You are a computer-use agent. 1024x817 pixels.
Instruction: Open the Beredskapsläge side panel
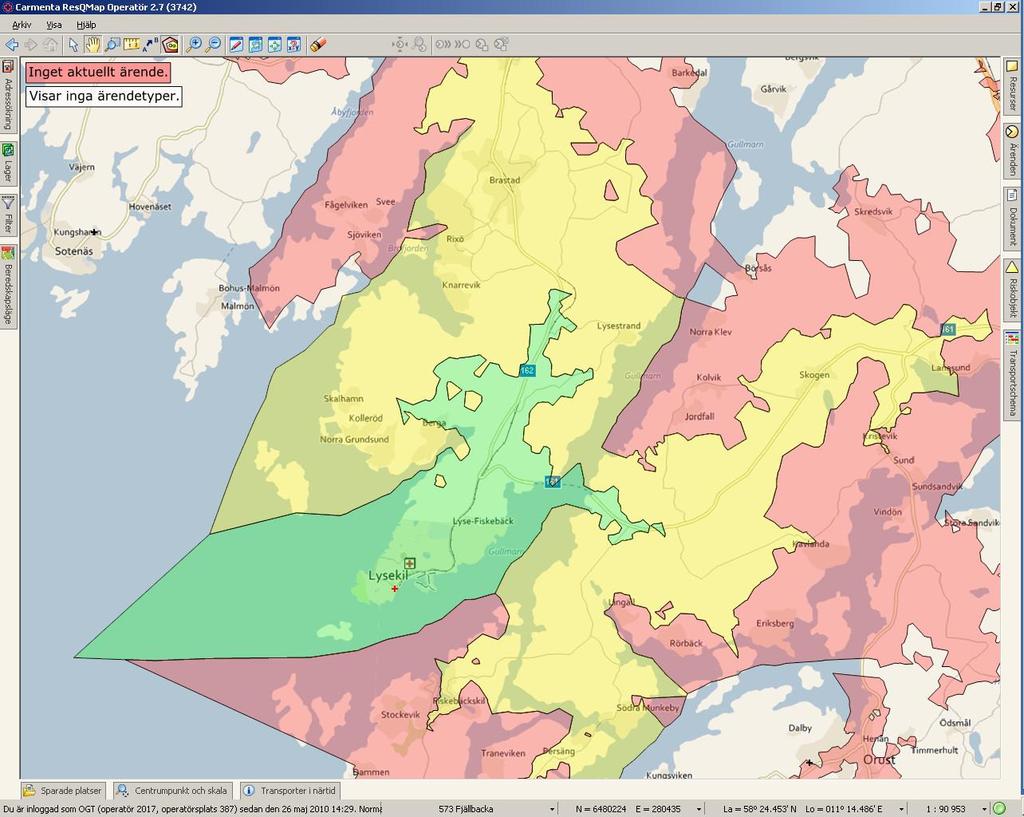click(x=8, y=285)
